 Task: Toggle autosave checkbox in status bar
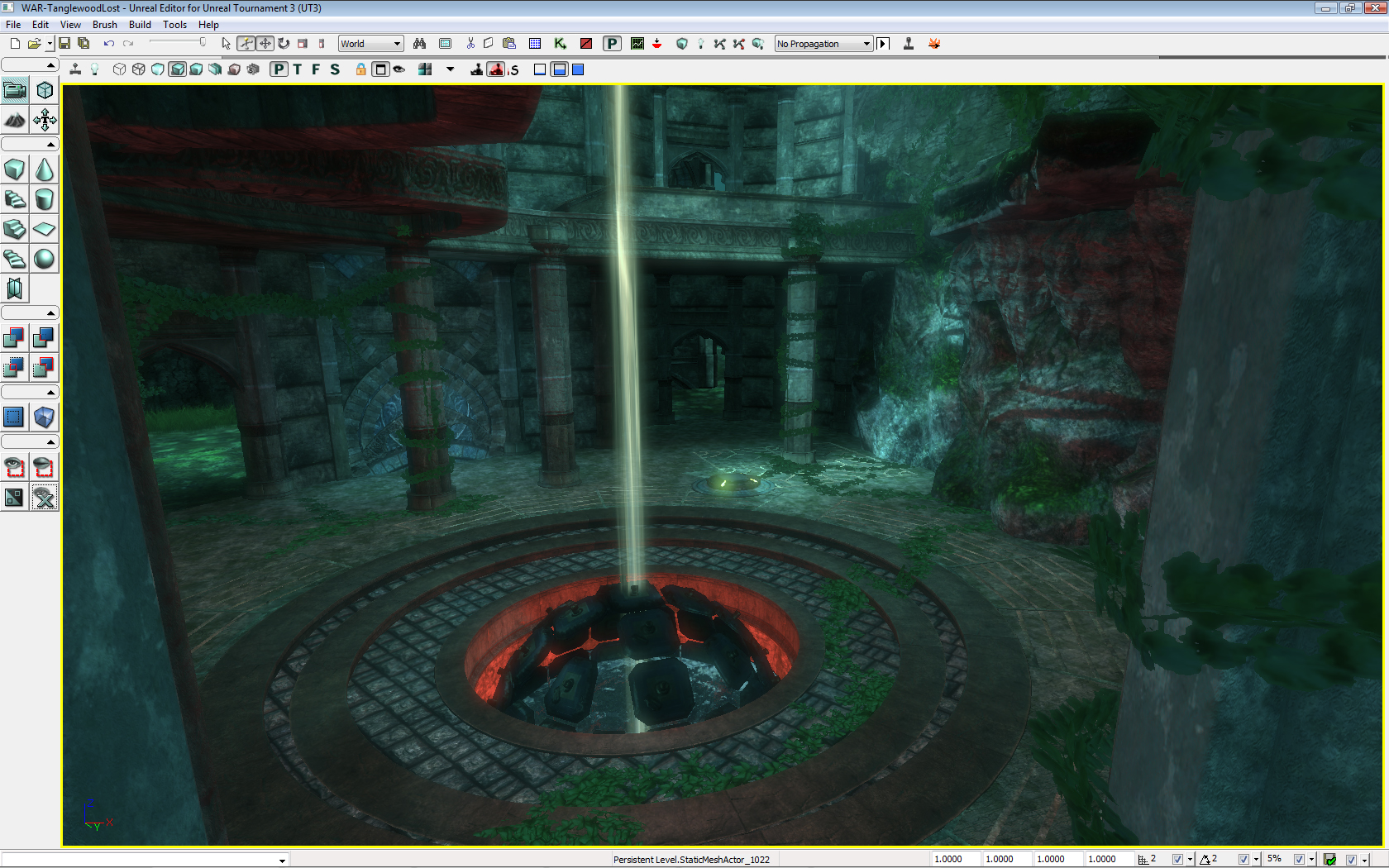coord(1351,860)
